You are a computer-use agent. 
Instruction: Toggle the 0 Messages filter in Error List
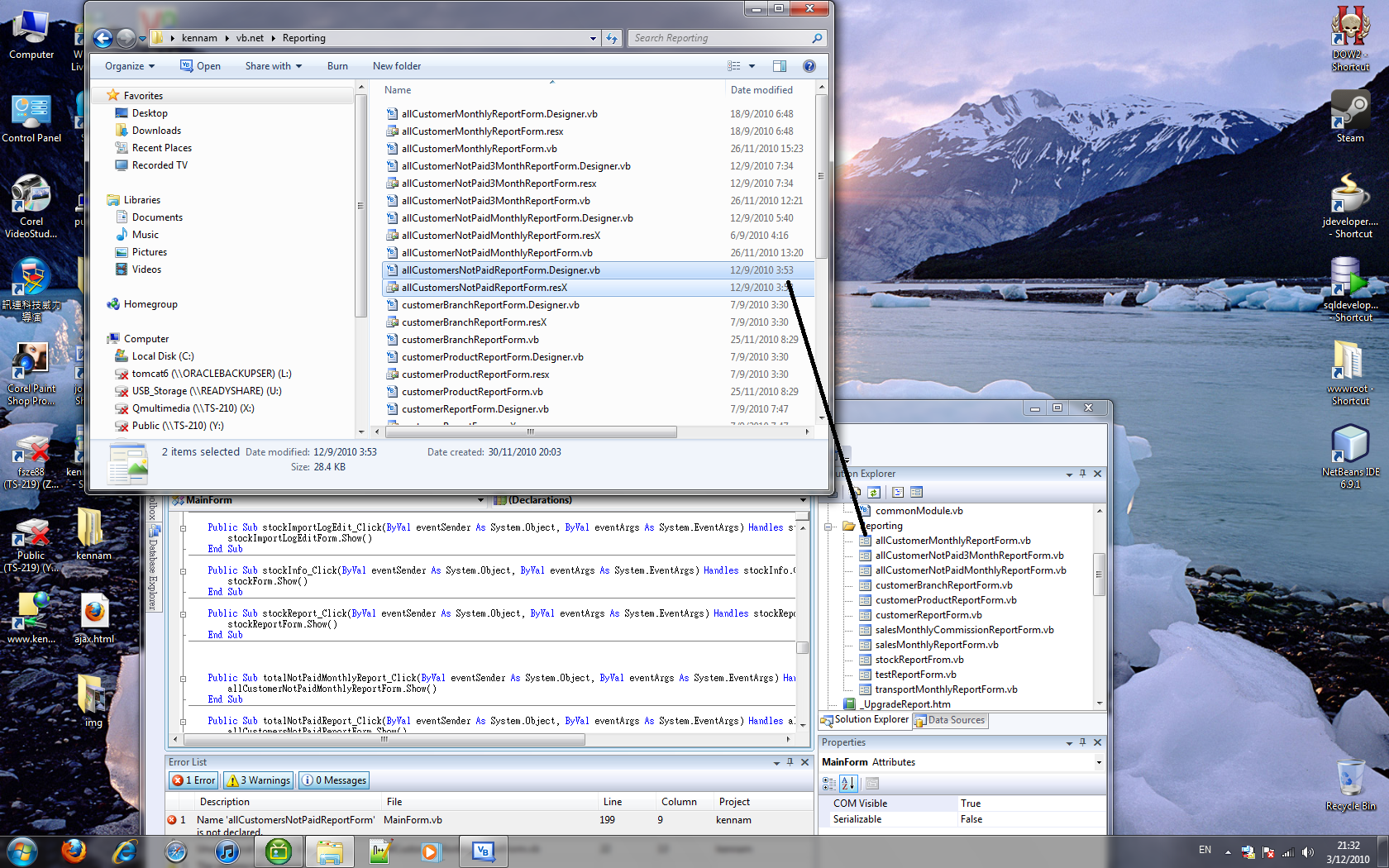[333, 780]
